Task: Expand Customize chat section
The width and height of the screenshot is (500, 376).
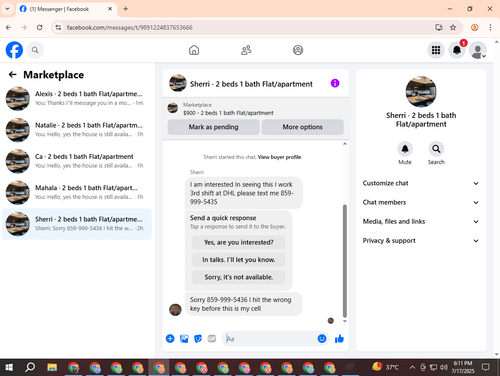Action: tap(421, 183)
